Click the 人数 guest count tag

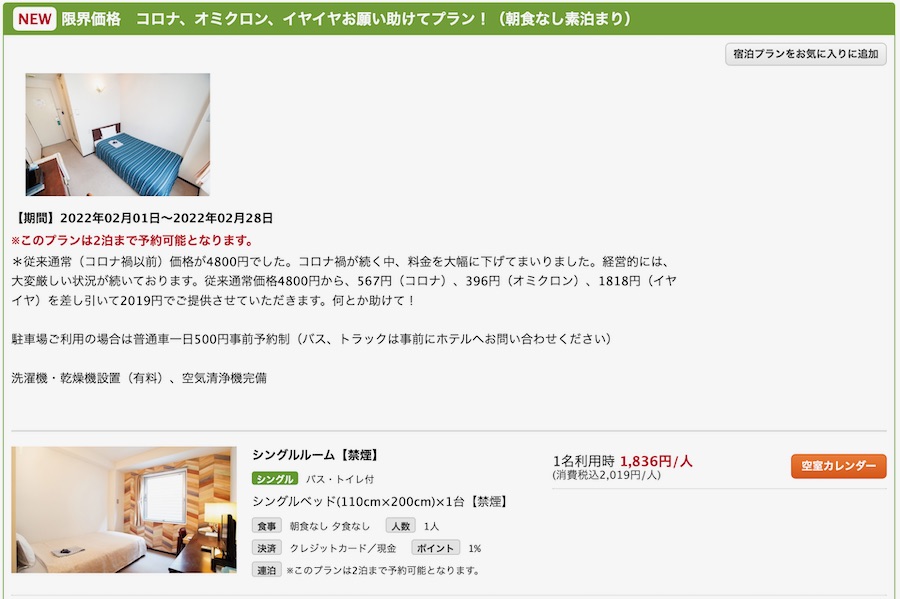click(x=401, y=526)
